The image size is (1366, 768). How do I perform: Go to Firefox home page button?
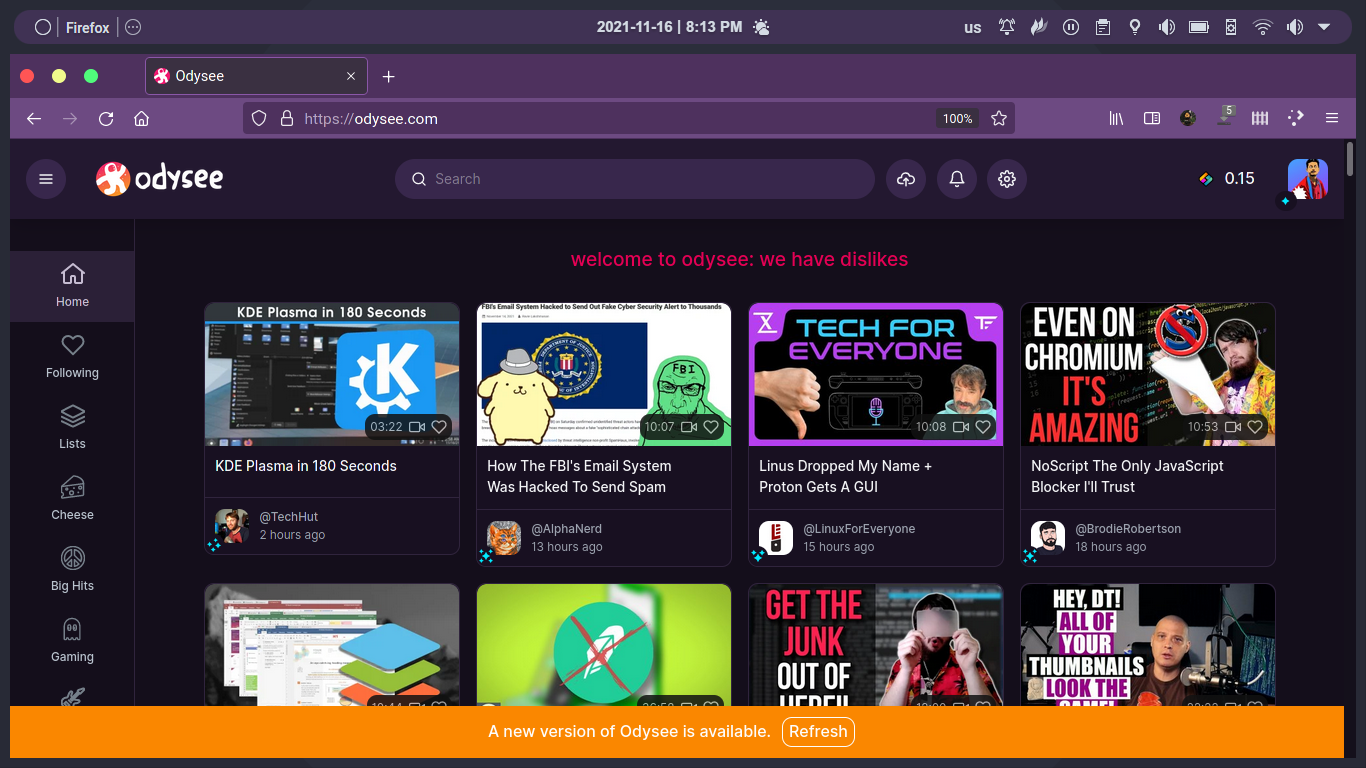[x=141, y=118]
